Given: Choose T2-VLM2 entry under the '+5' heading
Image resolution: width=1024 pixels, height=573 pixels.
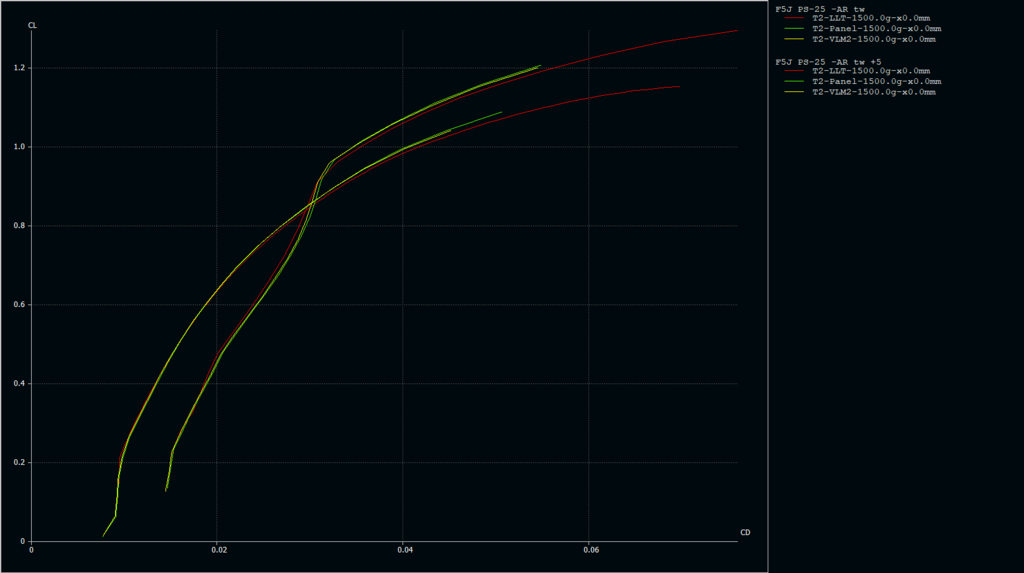Looking at the screenshot, I should tap(874, 92).
